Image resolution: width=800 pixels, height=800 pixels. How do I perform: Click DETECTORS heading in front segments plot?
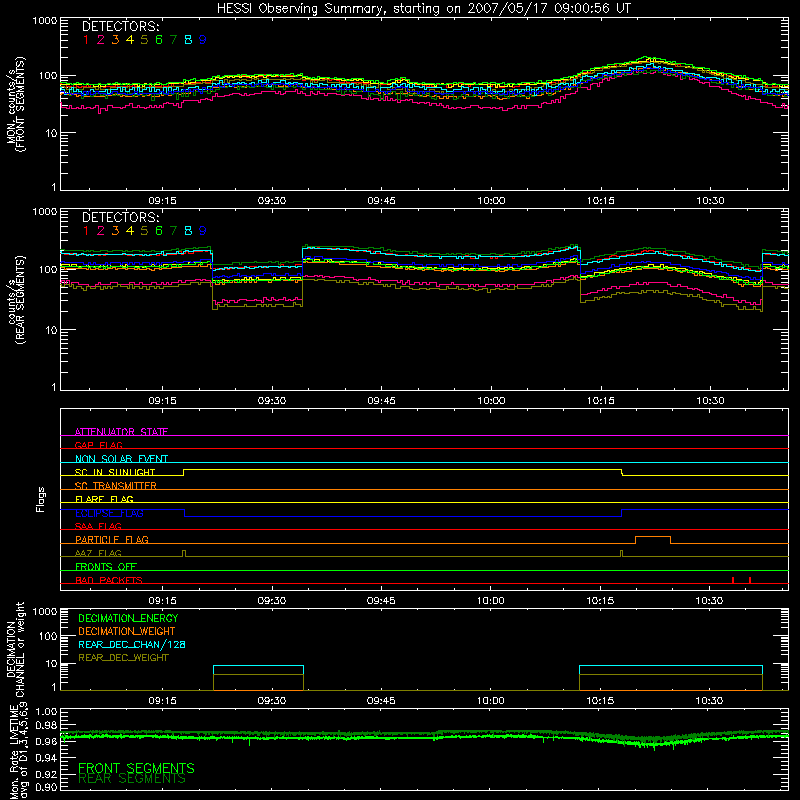coord(121,26)
